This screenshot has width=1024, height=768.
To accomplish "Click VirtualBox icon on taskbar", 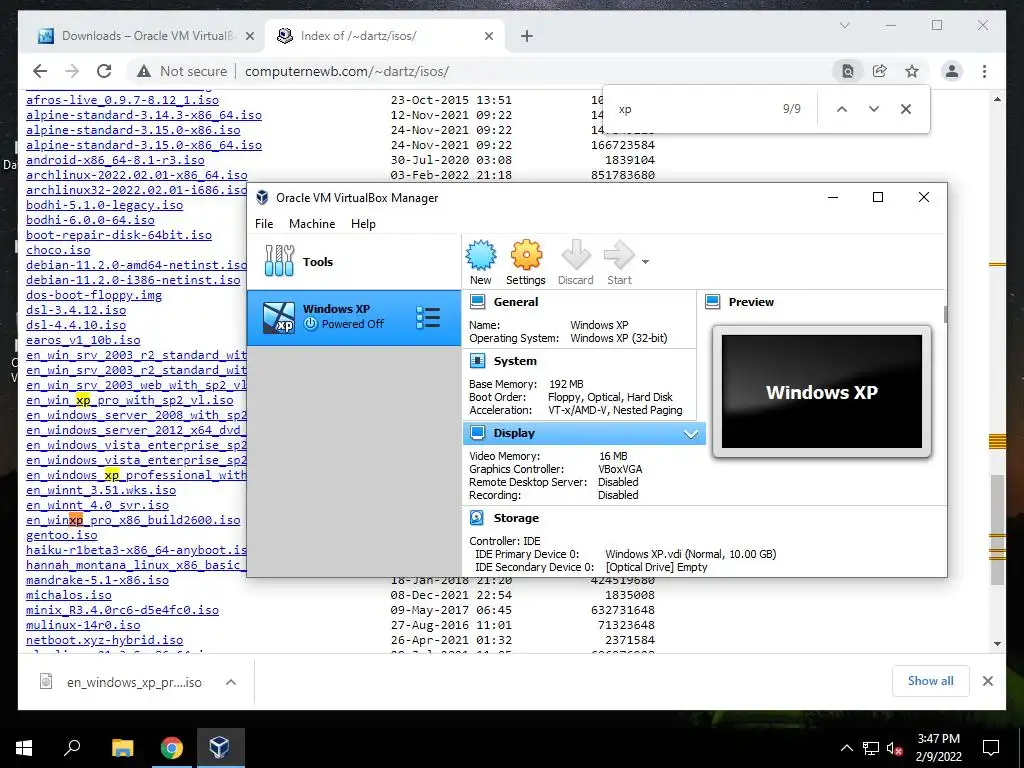I will click(219, 748).
